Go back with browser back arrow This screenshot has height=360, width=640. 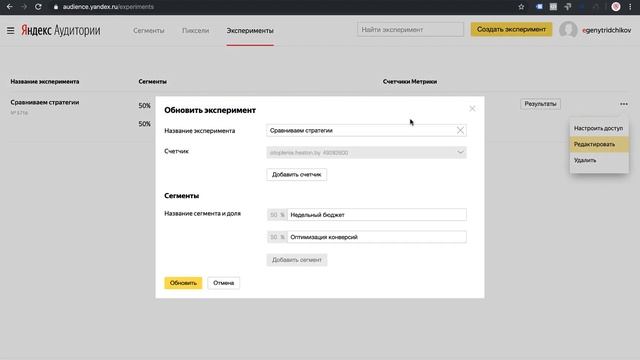click(x=9, y=7)
